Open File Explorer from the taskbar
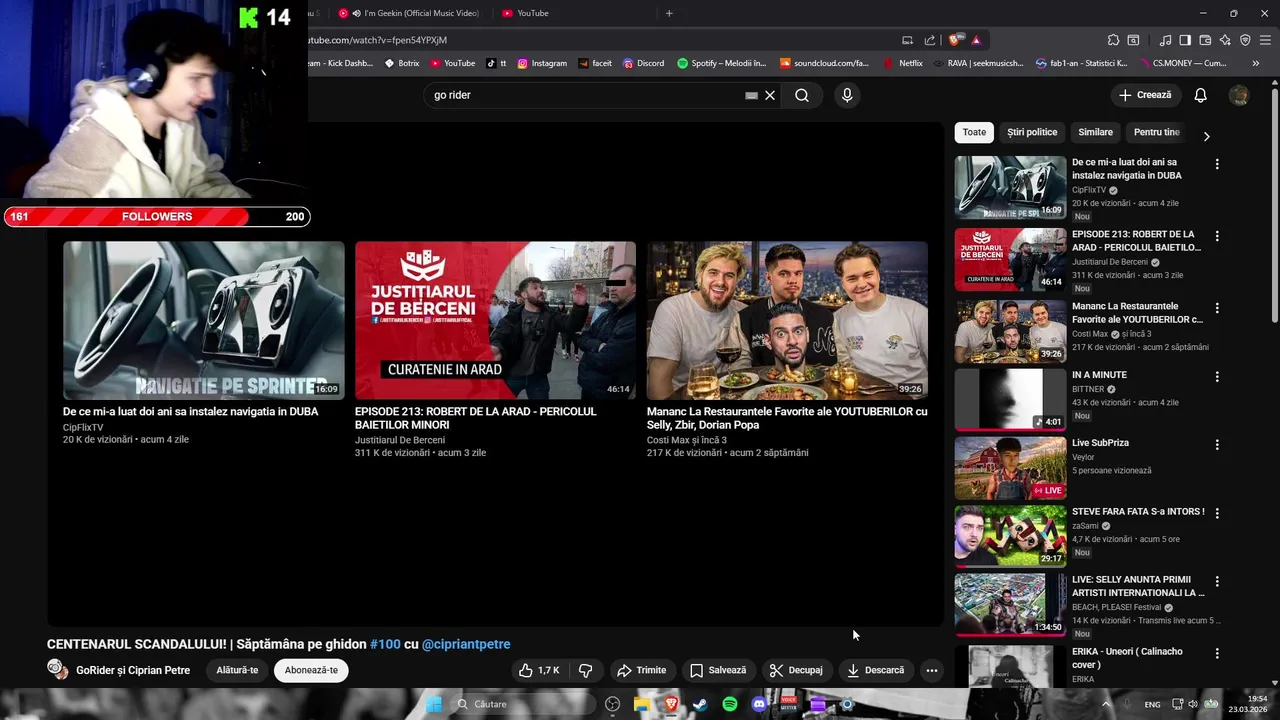The width and height of the screenshot is (1280, 720). tap(642, 704)
